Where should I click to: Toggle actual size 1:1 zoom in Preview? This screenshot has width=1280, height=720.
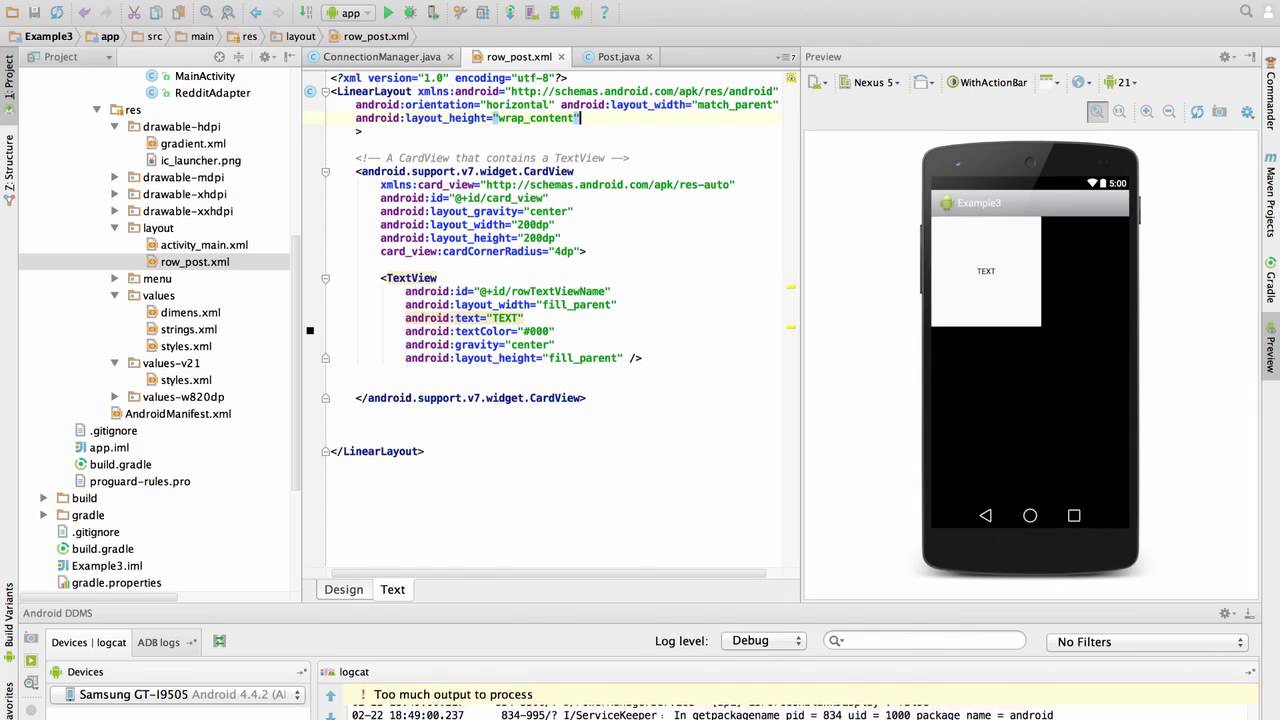click(x=1119, y=113)
